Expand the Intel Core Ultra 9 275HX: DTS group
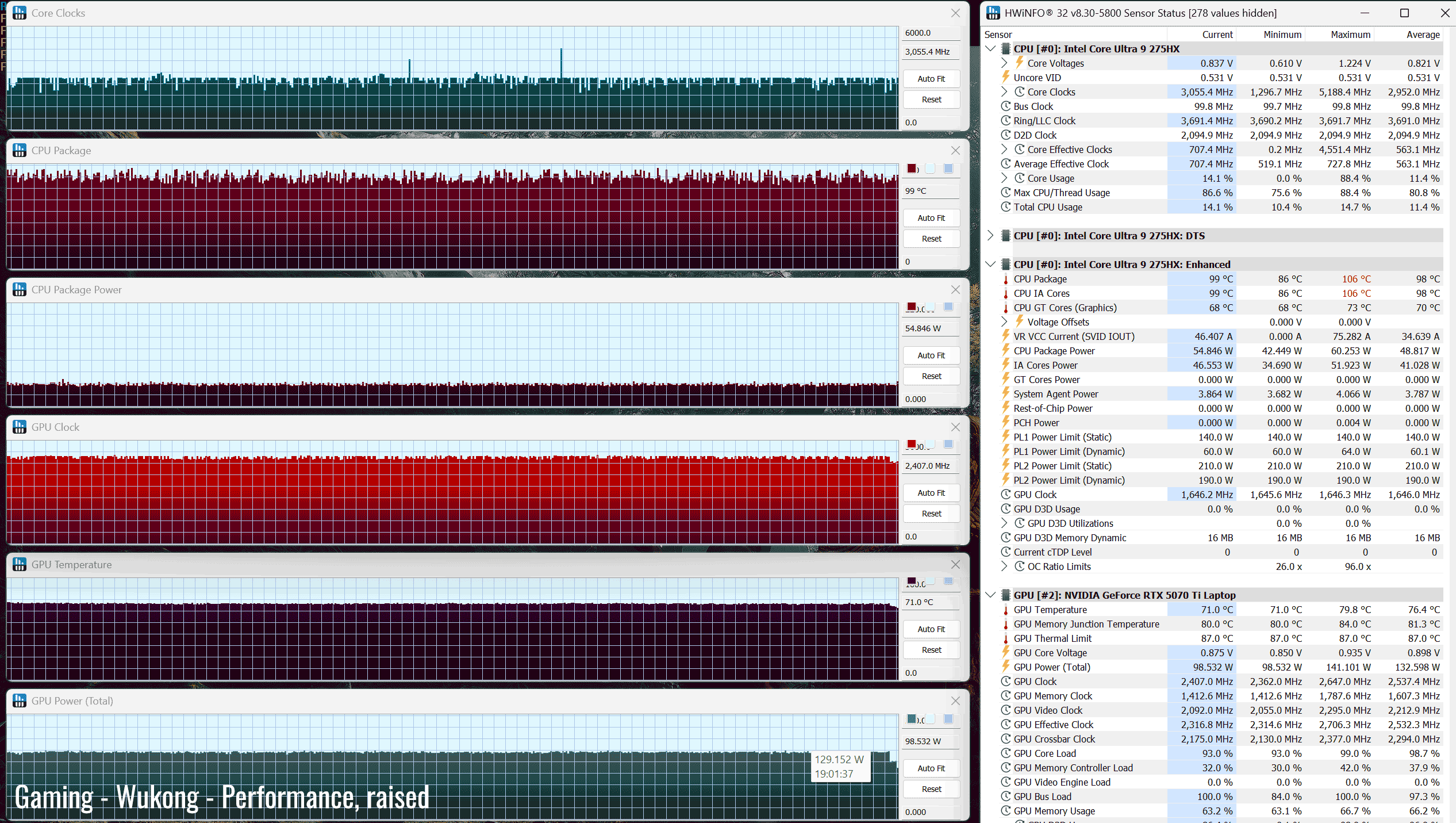Screen dimensions: 1456x823 (x=990, y=236)
